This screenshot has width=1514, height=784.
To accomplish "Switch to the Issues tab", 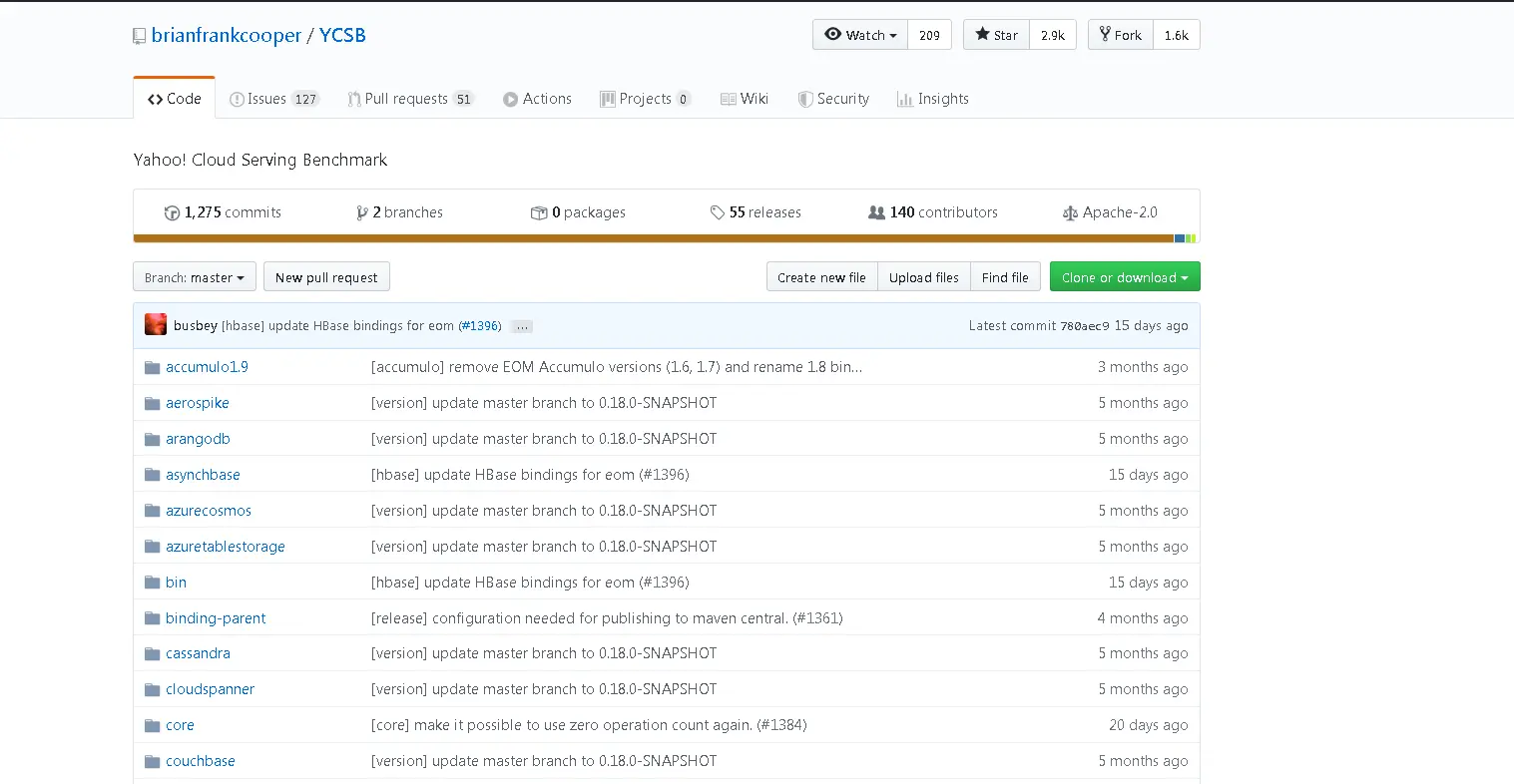I will pos(273,99).
